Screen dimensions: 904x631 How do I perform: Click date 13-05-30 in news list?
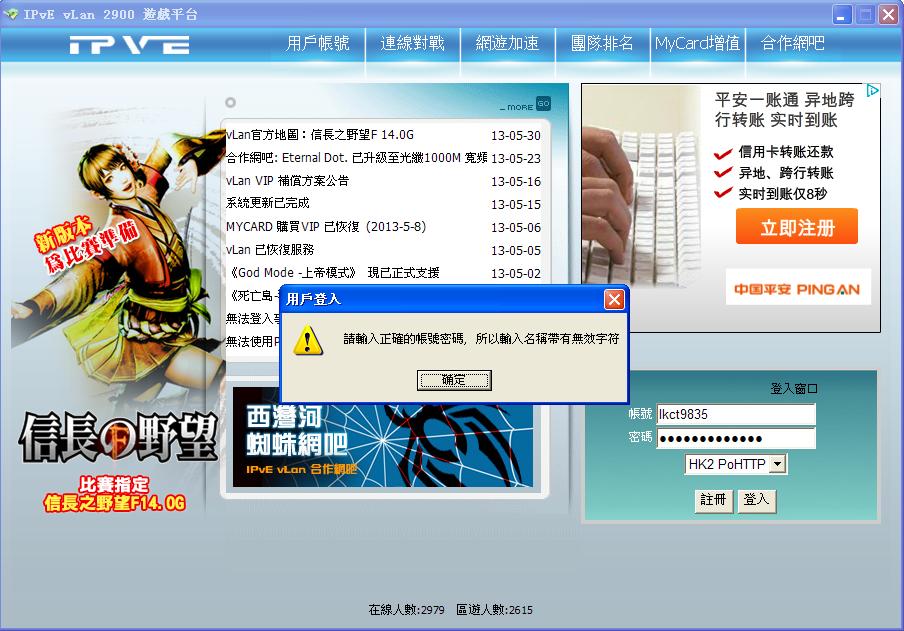[516, 136]
